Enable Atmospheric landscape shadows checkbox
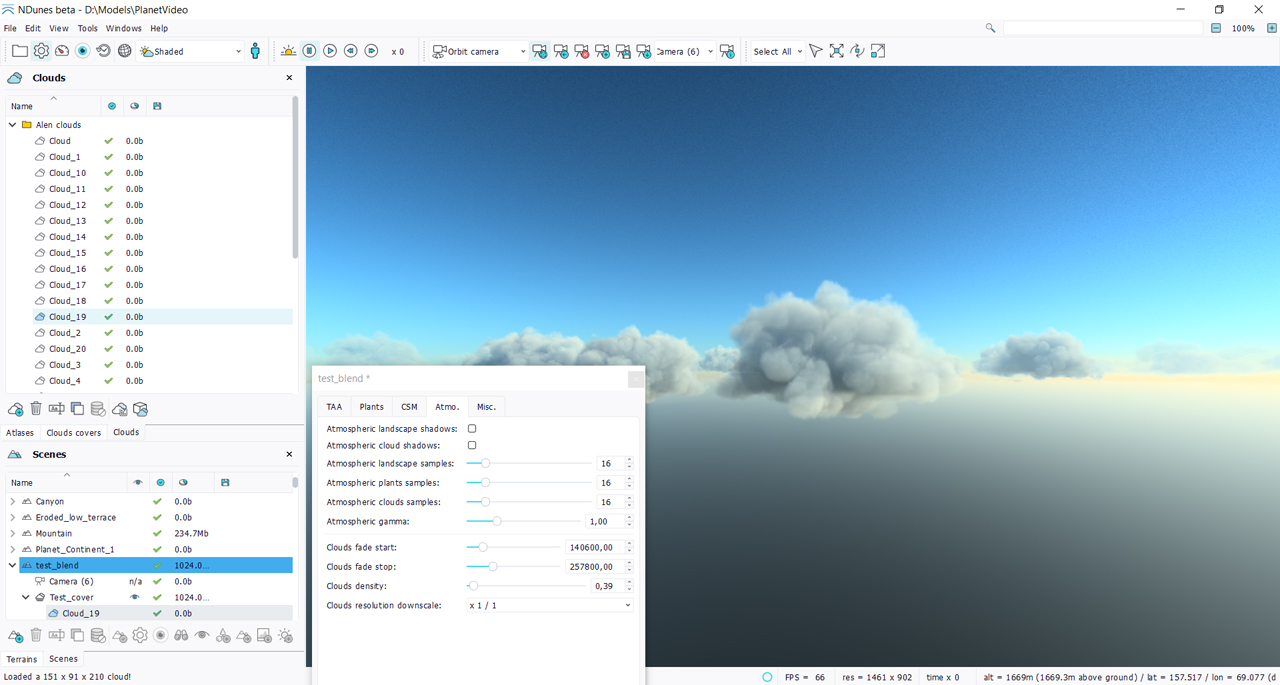 pyautogui.click(x=472, y=429)
